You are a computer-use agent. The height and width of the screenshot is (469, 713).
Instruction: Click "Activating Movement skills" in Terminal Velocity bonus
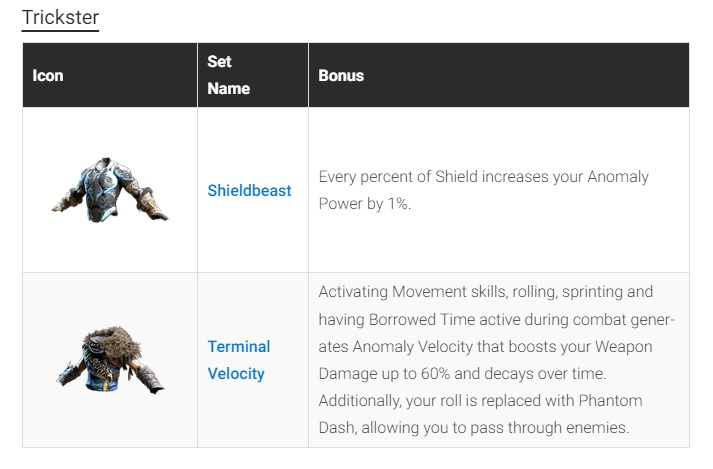click(x=405, y=292)
